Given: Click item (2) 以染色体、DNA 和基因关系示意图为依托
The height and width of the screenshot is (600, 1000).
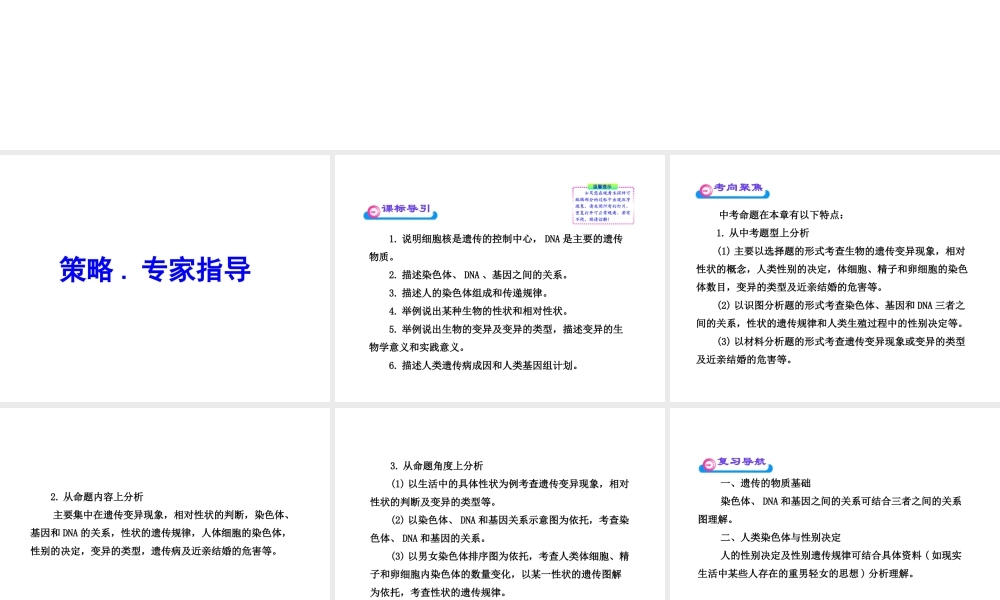Looking at the screenshot, I should 500,529.
